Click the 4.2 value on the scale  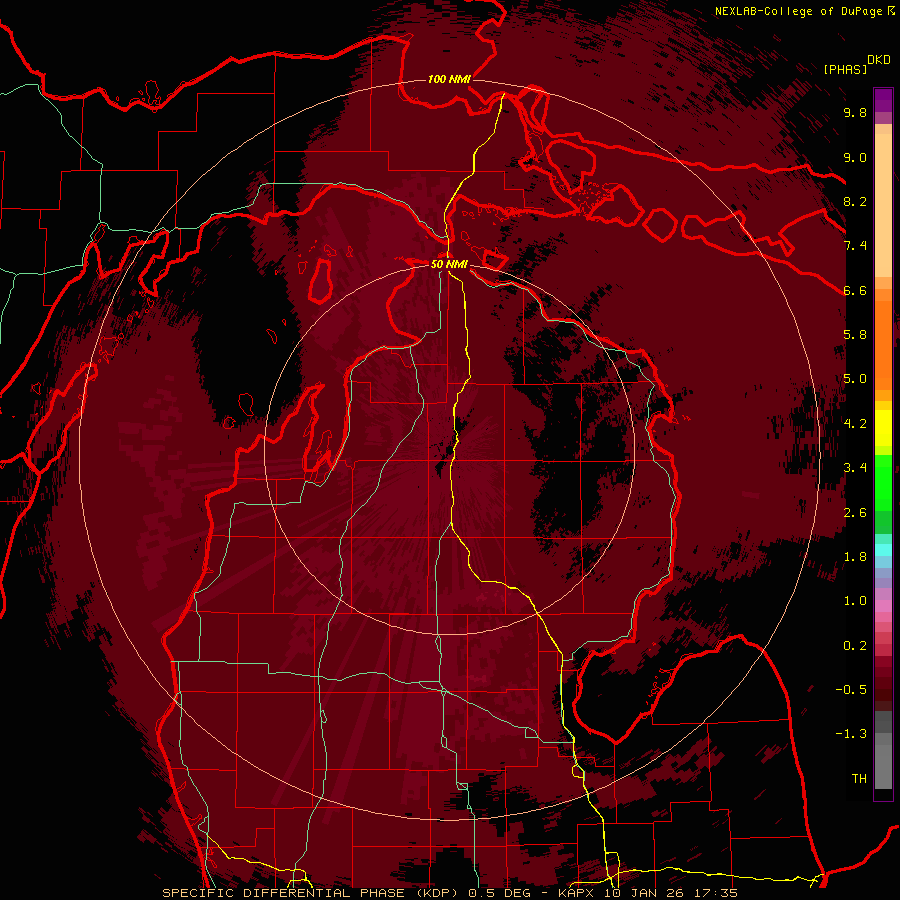click(855, 424)
